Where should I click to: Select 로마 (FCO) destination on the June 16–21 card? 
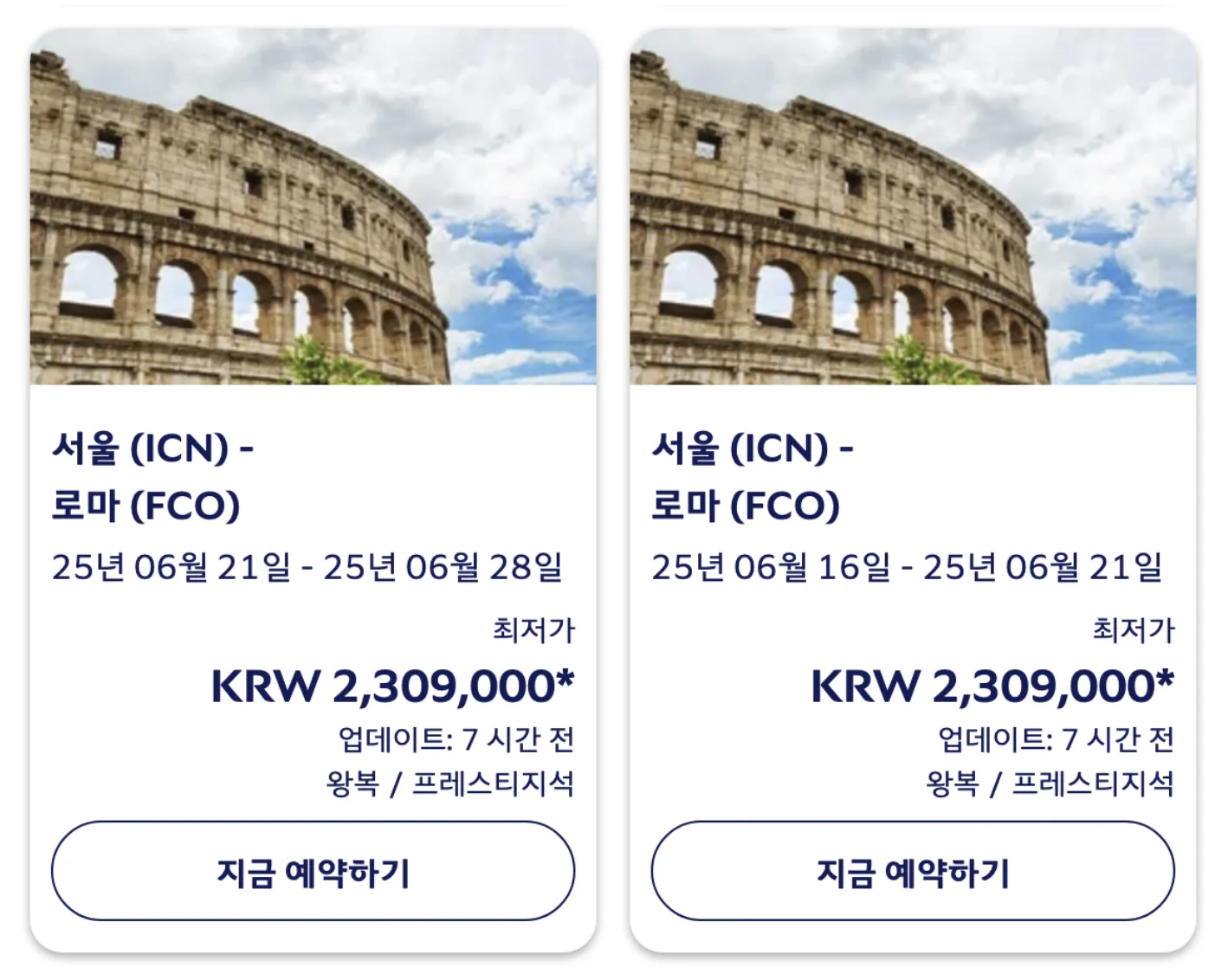[746, 506]
